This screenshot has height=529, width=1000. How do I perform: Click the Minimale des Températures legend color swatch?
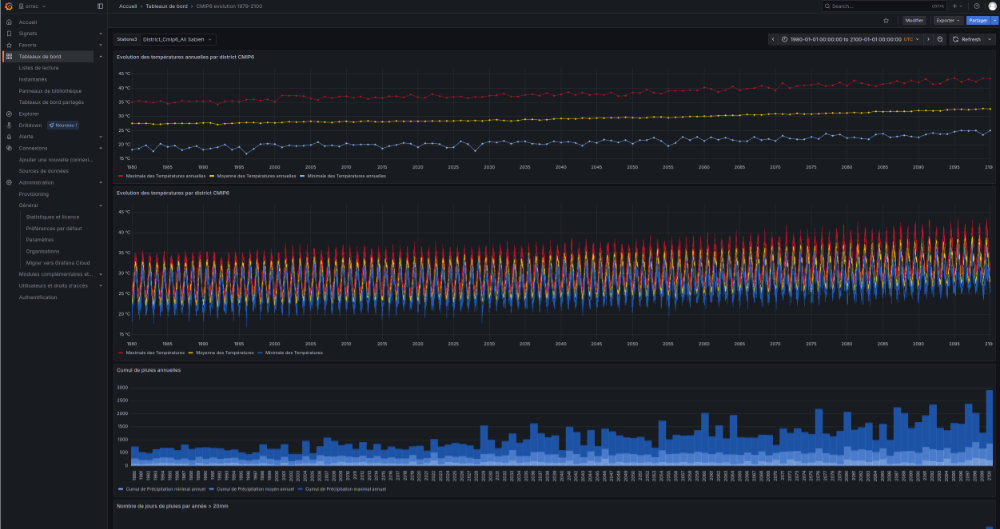point(260,352)
